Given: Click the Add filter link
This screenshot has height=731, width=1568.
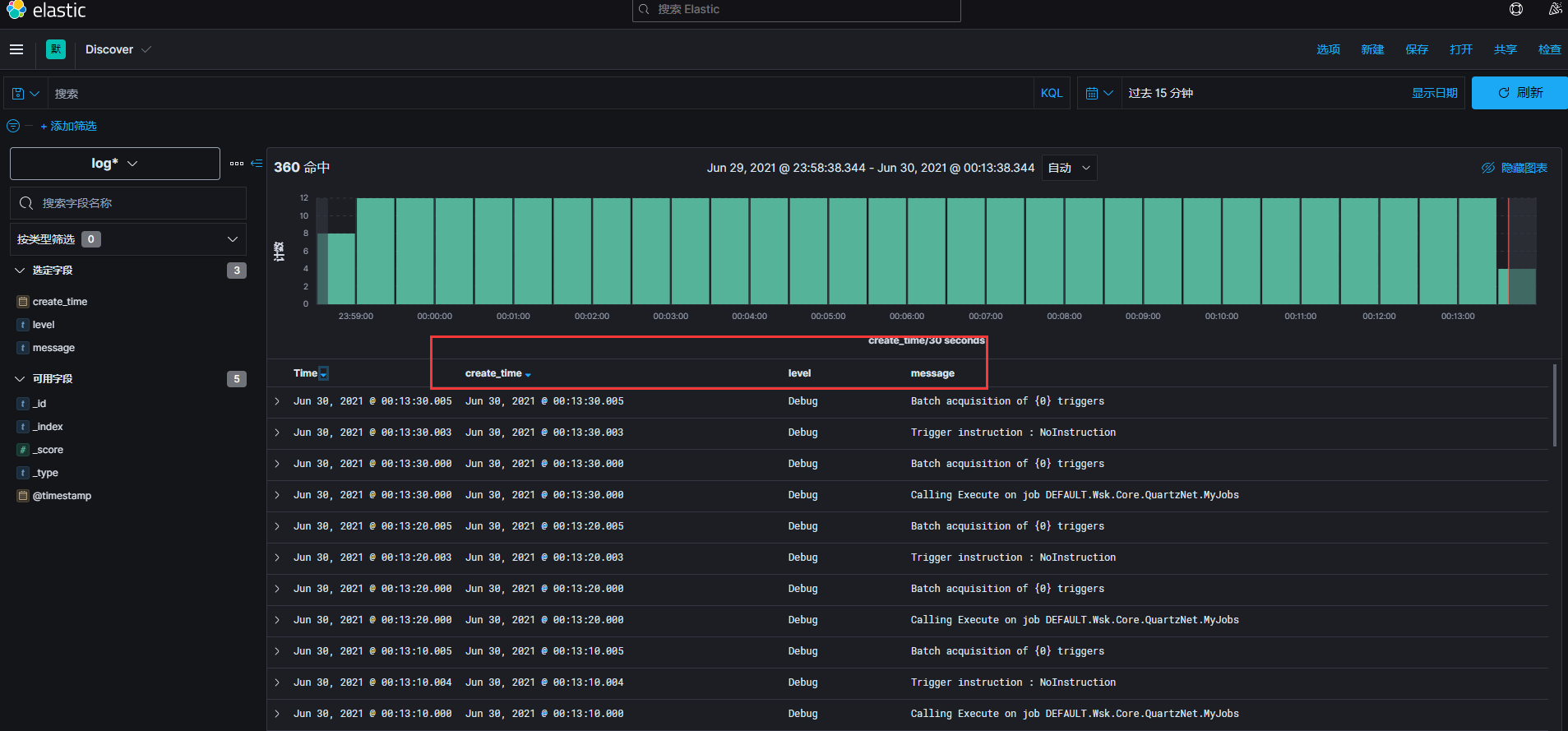Looking at the screenshot, I should (x=69, y=126).
